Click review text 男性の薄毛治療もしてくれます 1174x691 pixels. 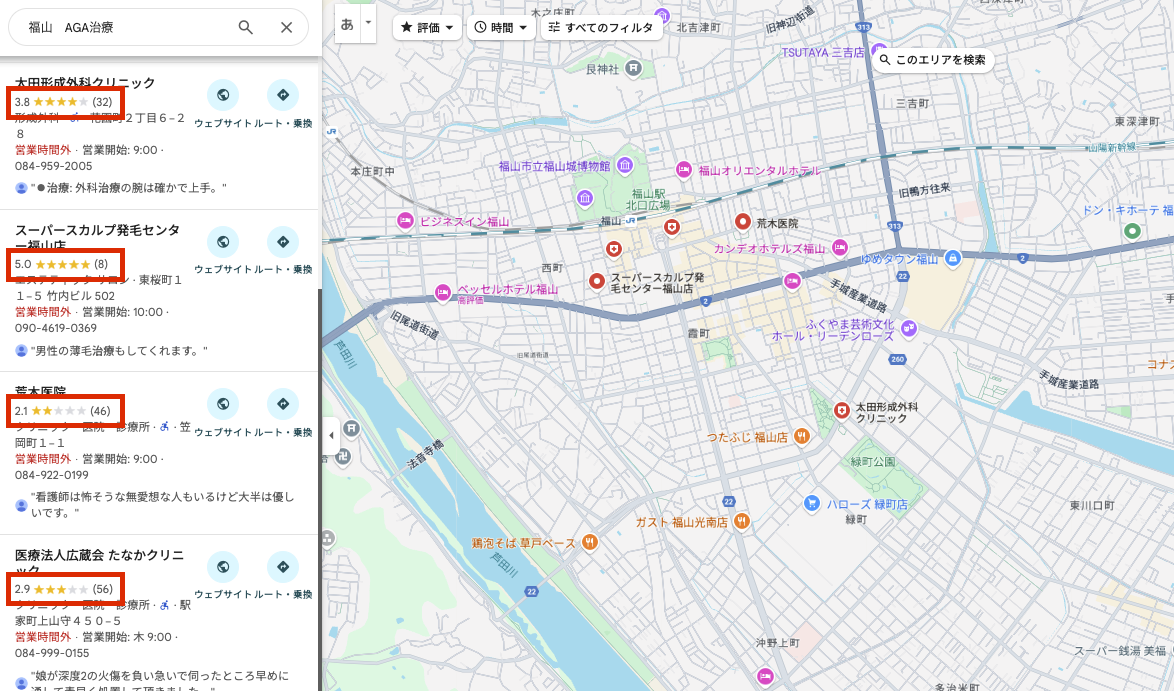[119, 350]
